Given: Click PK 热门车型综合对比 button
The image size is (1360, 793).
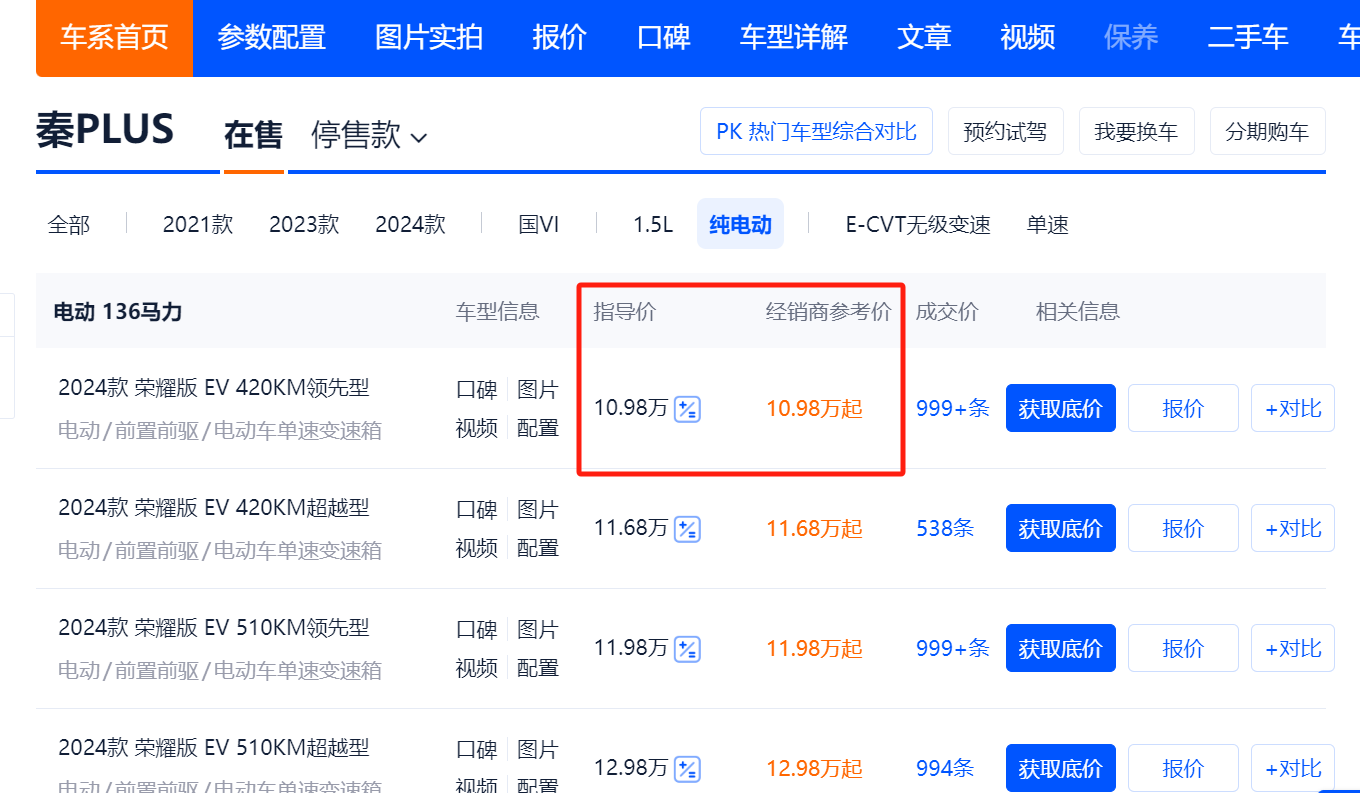Looking at the screenshot, I should pyautogui.click(x=816, y=131).
